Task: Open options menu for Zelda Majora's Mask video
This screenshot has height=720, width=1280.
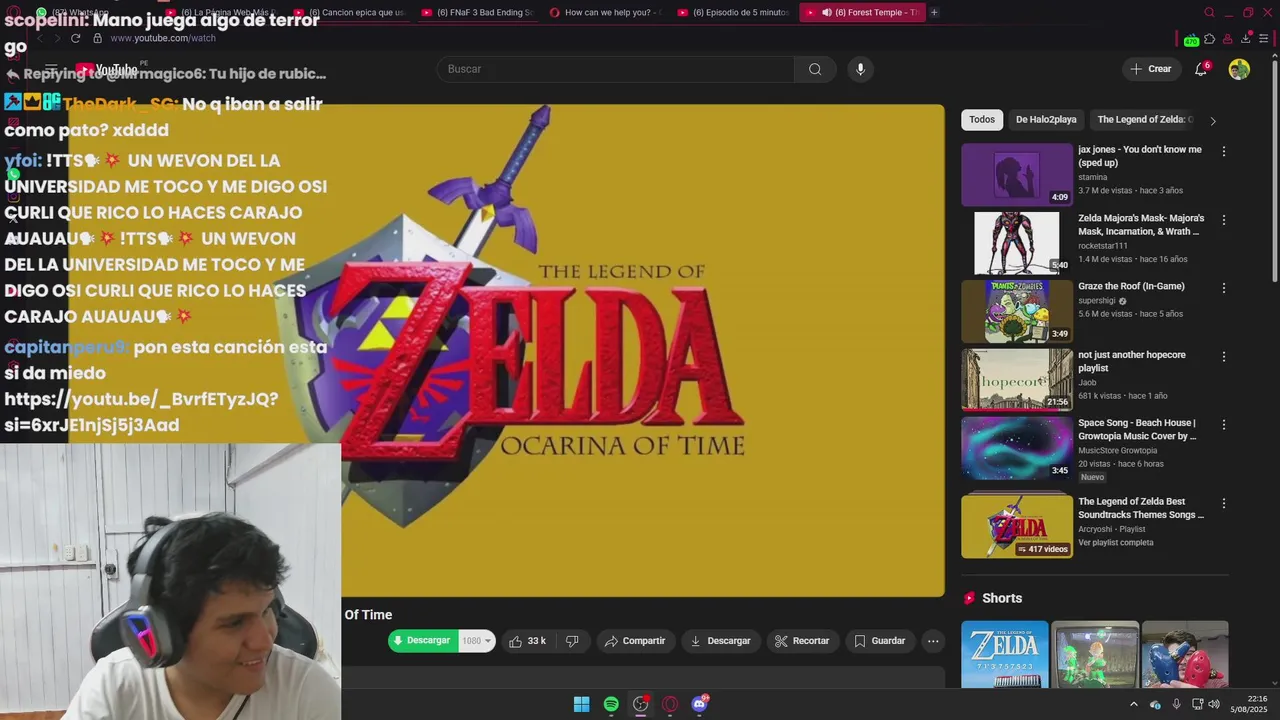Action: [x=1223, y=219]
